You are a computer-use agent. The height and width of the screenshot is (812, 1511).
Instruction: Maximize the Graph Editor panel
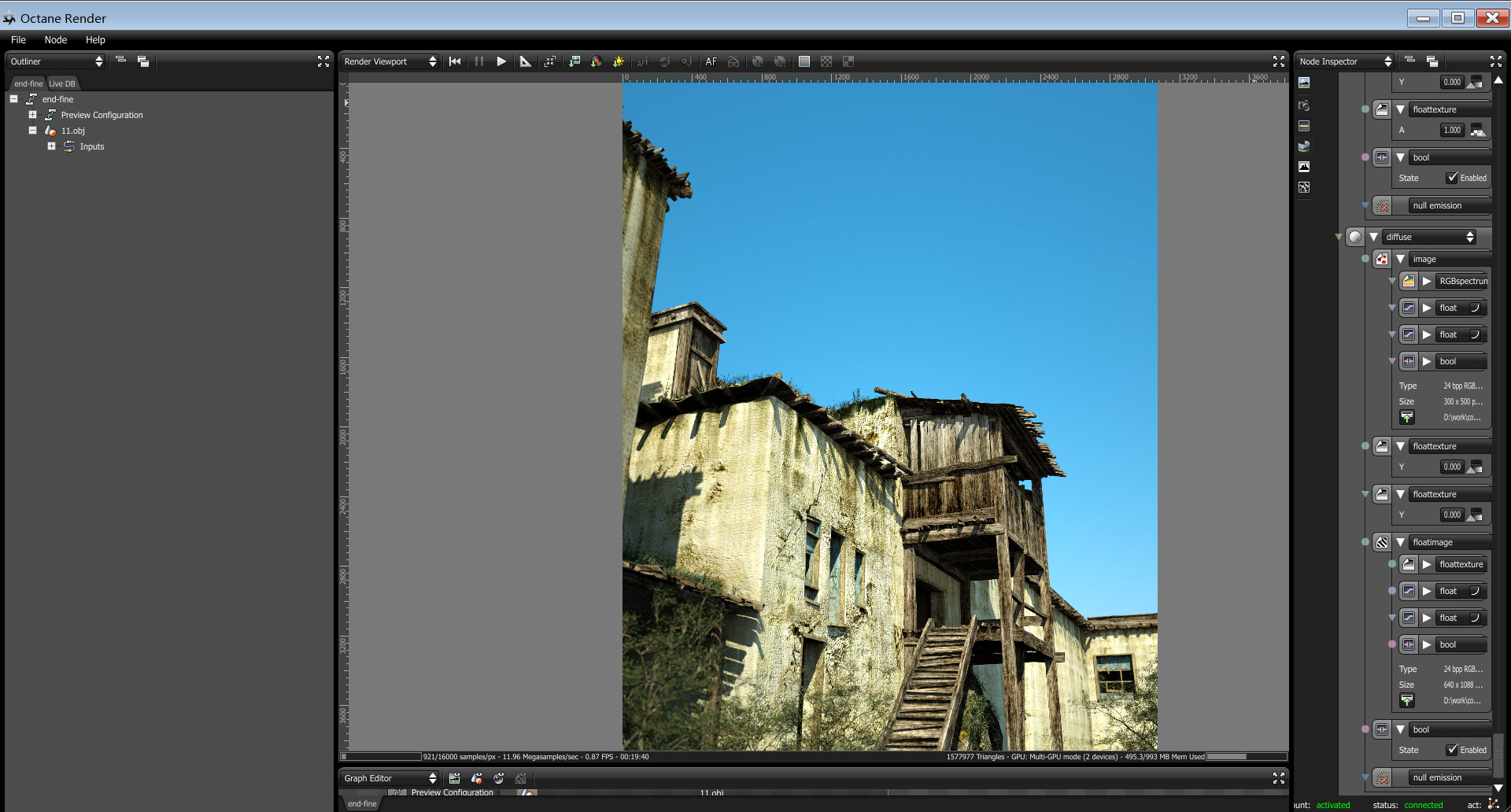(x=1279, y=778)
